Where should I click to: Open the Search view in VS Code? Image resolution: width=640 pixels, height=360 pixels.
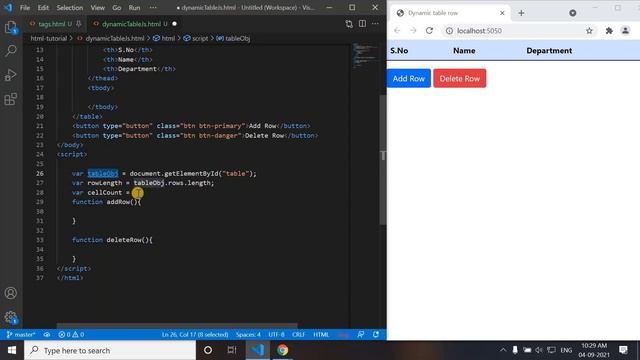(x=11, y=51)
